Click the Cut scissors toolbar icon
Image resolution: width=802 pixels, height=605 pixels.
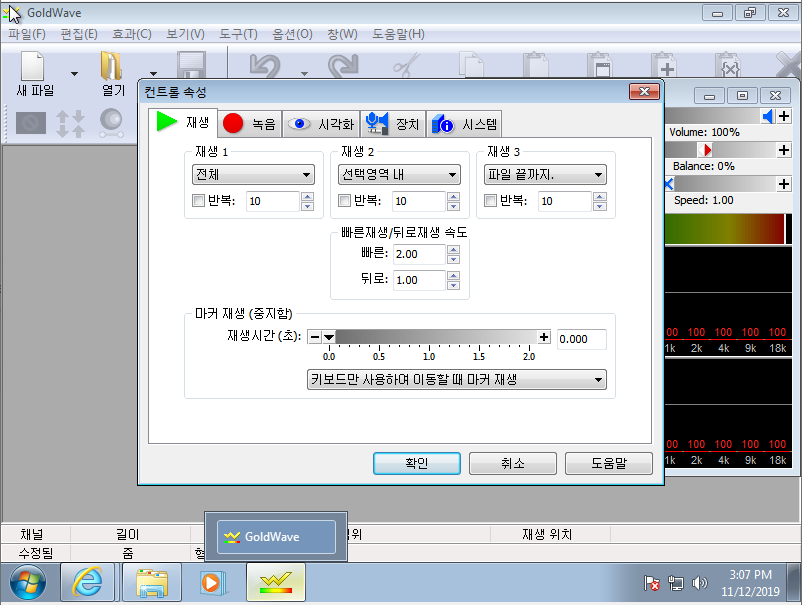pos(407,66)
